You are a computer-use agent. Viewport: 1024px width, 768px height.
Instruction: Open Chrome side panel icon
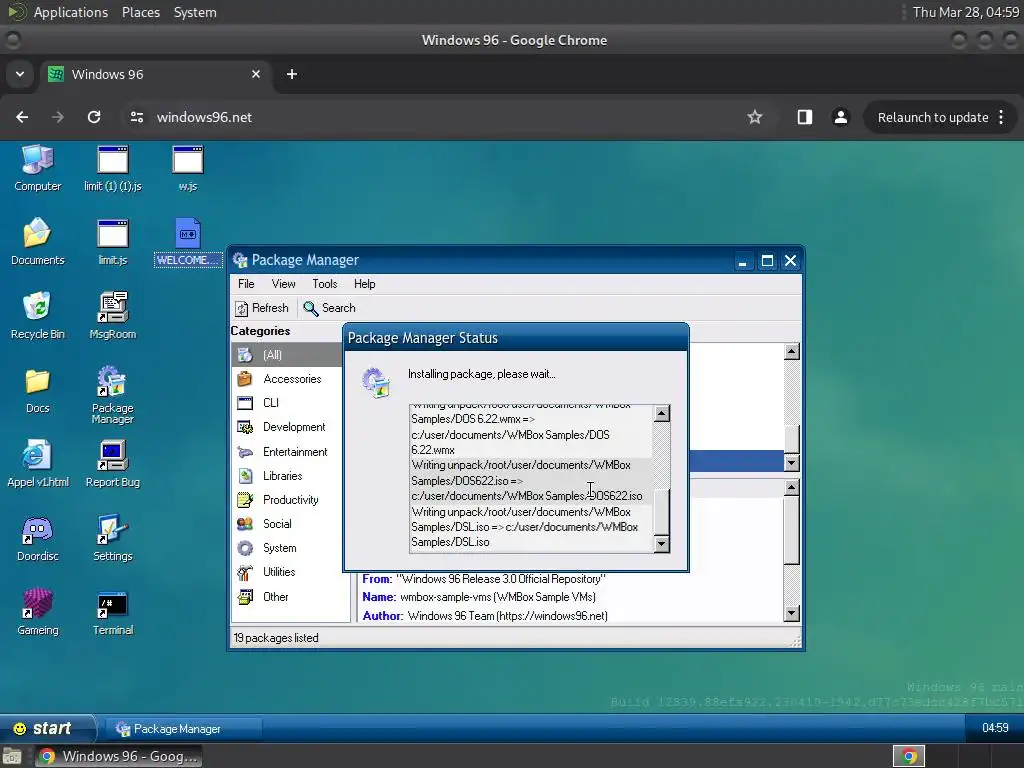805,118
